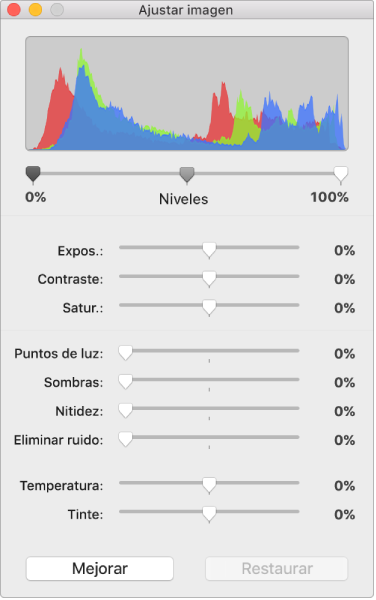
Task: Click the Eliminar ruido slider thumb
Action: [x=125, y=439]
